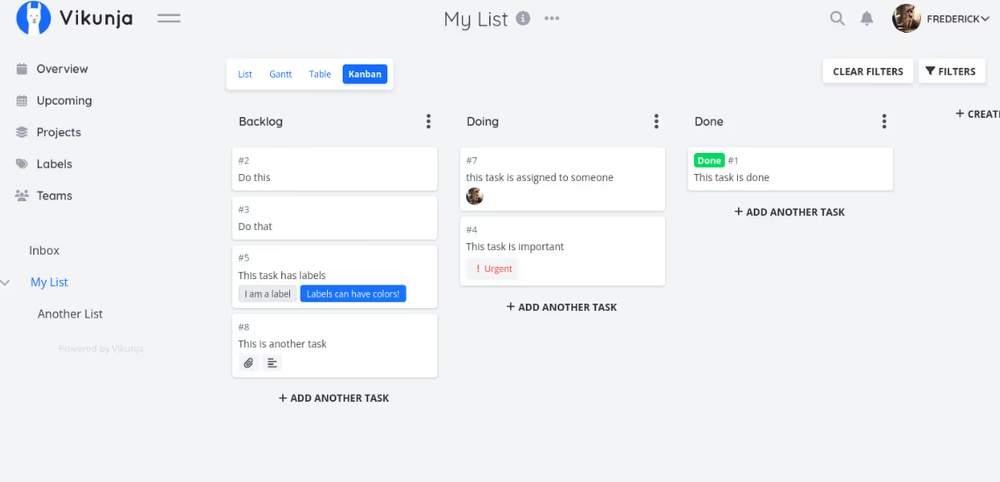This screenshot has height=482, width=1000.
Task: Click the description lines icon on task #8
Action: 272,363
